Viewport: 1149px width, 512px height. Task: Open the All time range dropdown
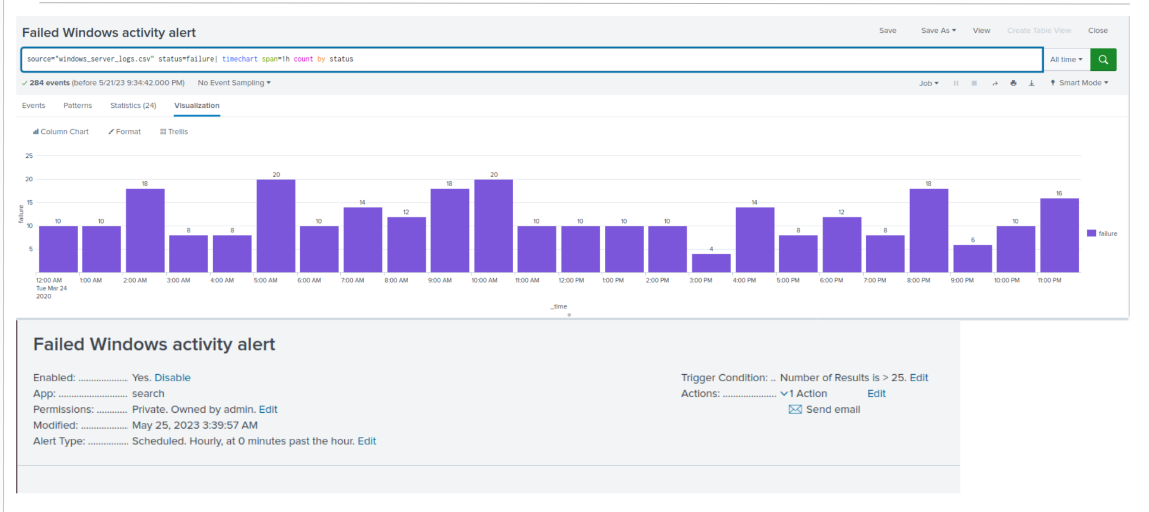(x=1066, y=59)
